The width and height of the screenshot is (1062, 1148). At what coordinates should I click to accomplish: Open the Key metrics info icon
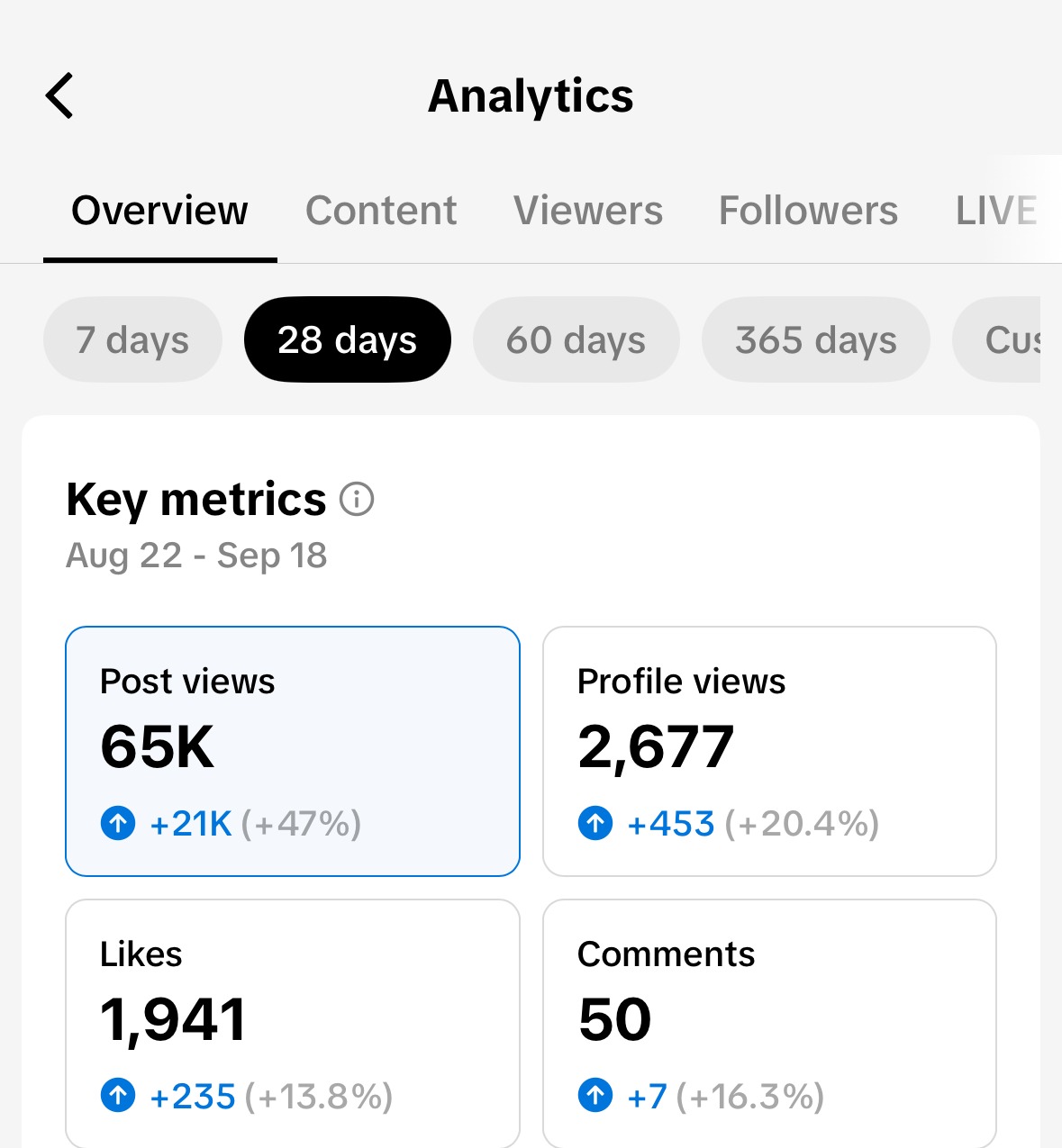tap(357, 499)
